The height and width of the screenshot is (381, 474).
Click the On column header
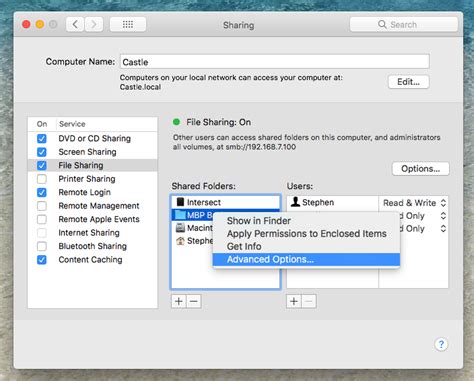pos(42,124)
